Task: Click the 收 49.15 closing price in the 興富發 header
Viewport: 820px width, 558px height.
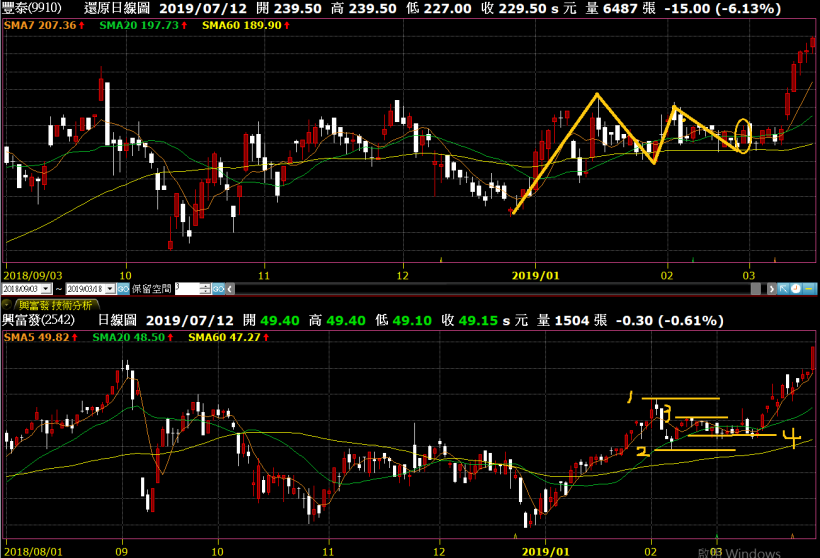Action: [x=470, y=320]
